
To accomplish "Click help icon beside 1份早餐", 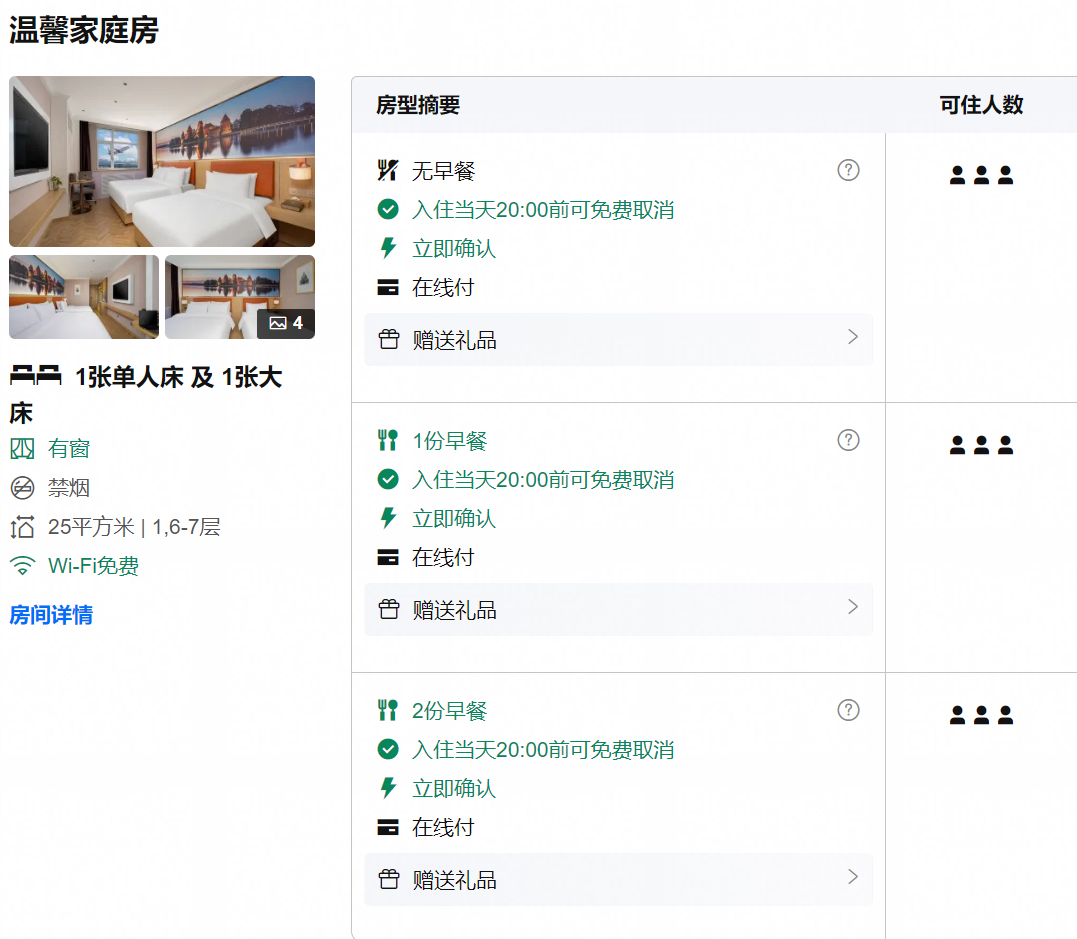I will [848, 440].
